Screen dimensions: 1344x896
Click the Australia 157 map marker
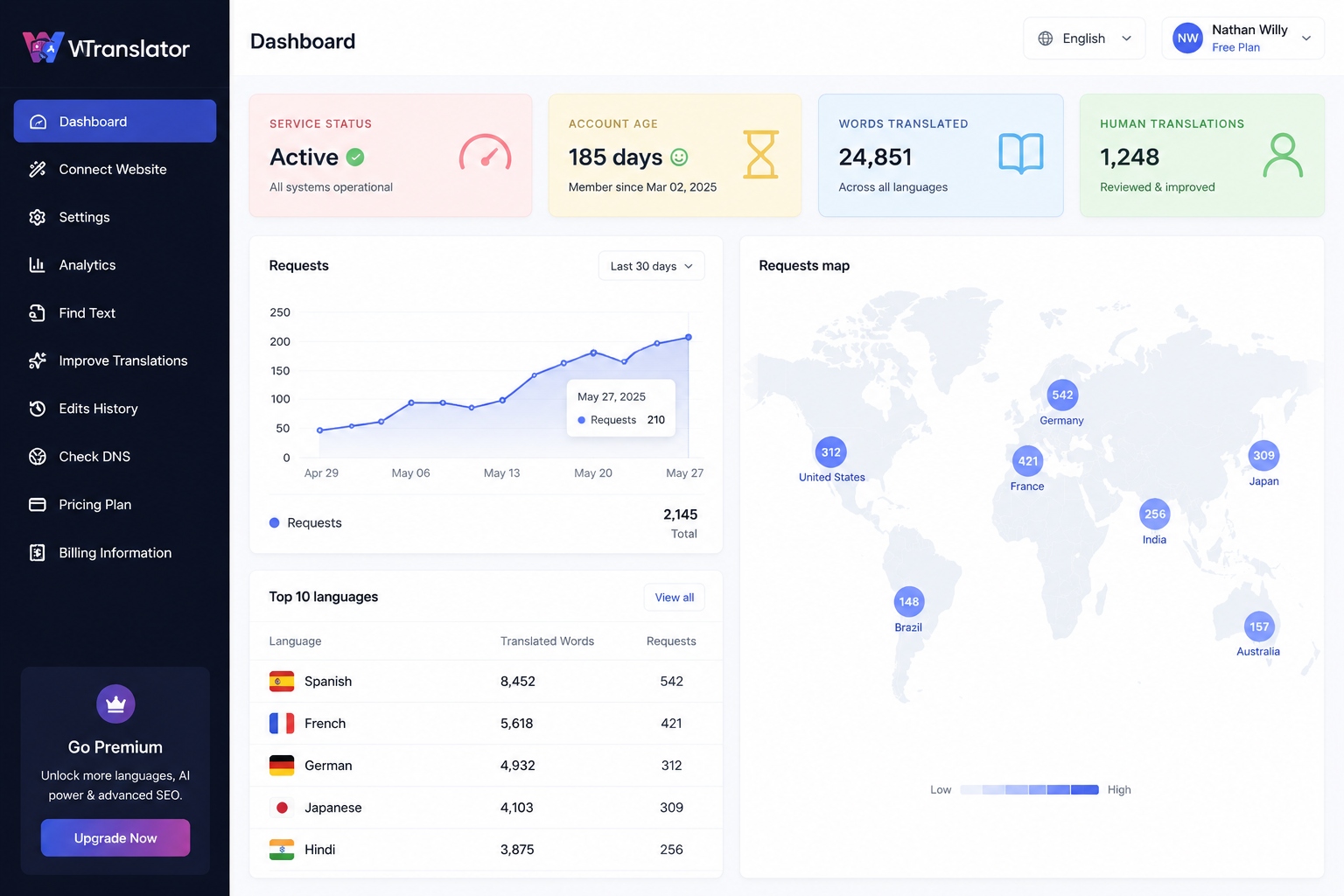1259,626
